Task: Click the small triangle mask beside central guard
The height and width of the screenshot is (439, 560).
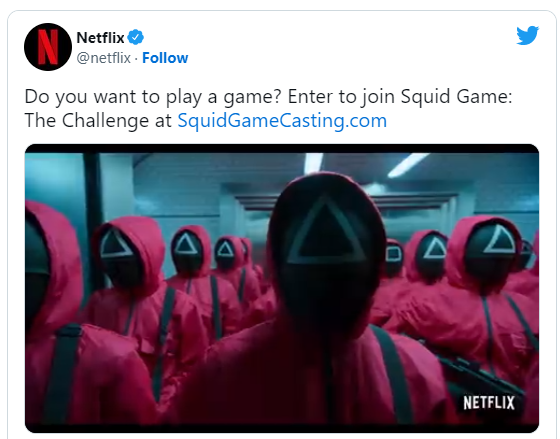Action: click(x=435, y=248)
